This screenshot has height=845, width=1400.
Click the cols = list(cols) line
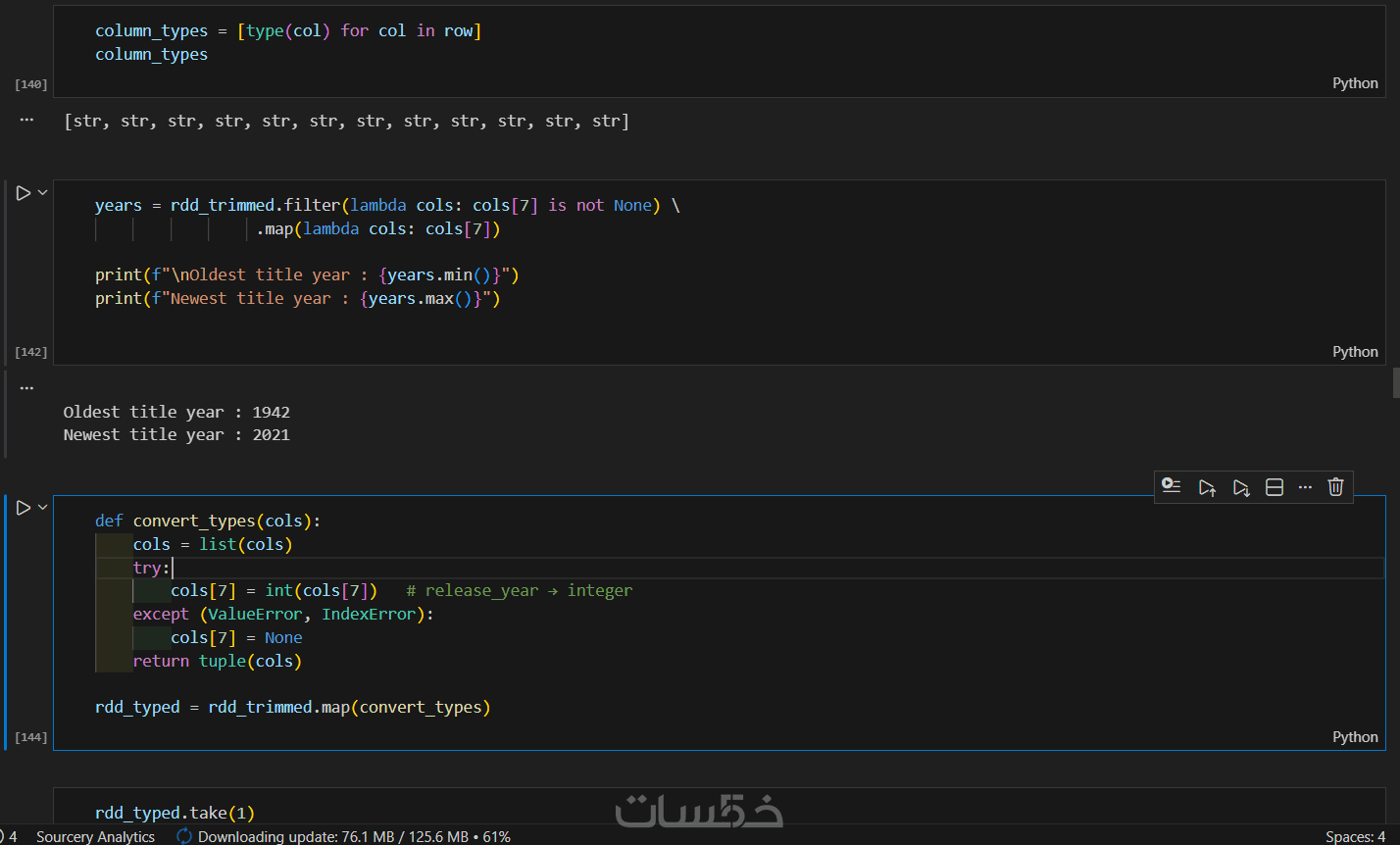point(213,544)
